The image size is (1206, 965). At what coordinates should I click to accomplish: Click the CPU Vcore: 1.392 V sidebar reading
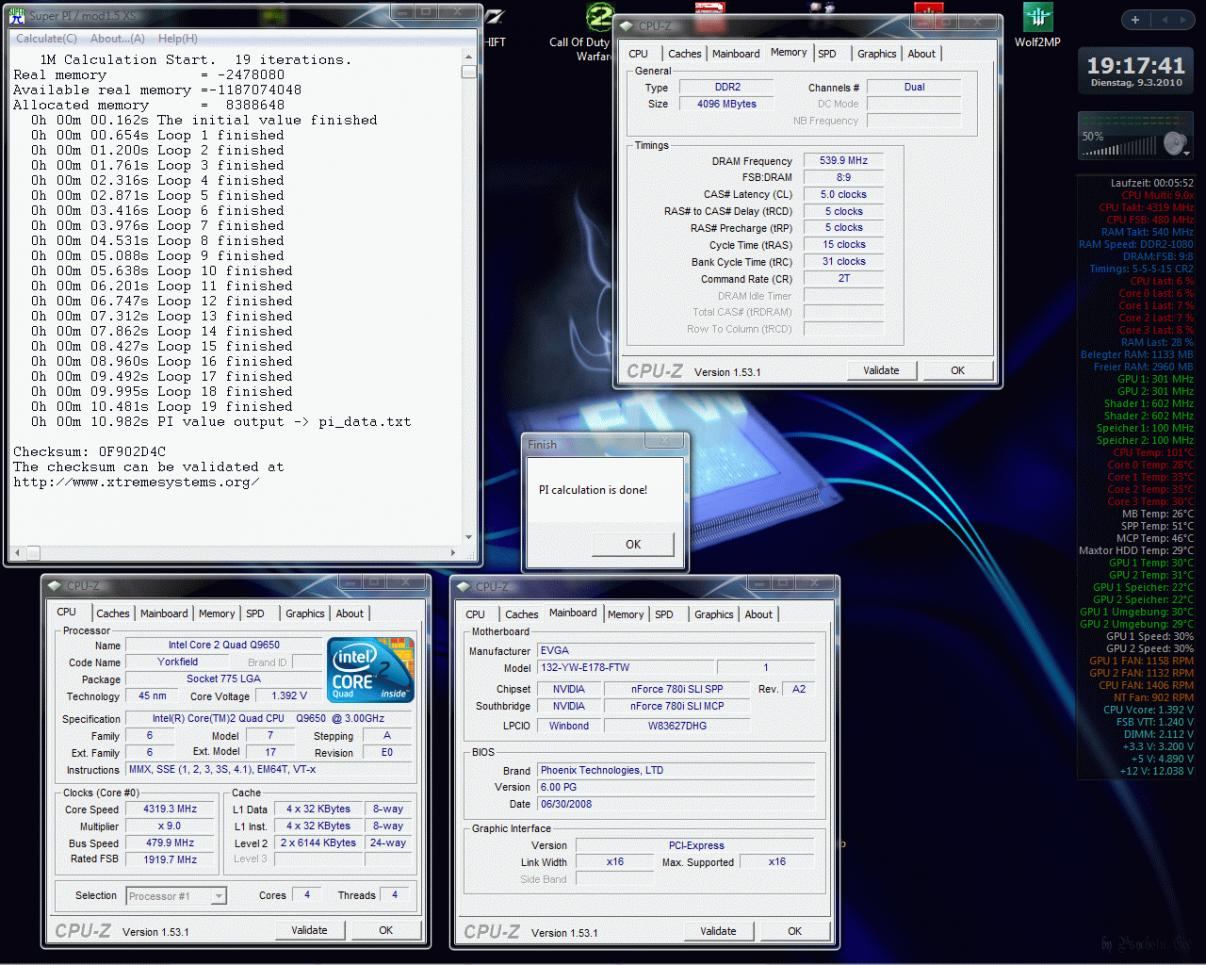coord(1148,710)
